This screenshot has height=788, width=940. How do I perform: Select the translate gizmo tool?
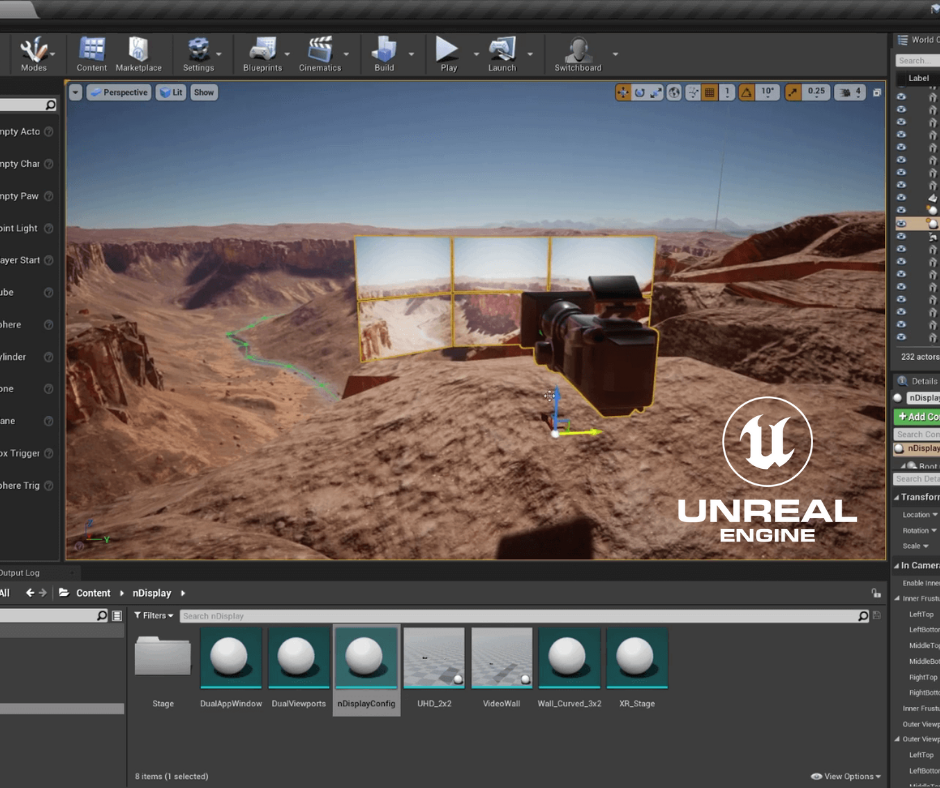(623, 92)
